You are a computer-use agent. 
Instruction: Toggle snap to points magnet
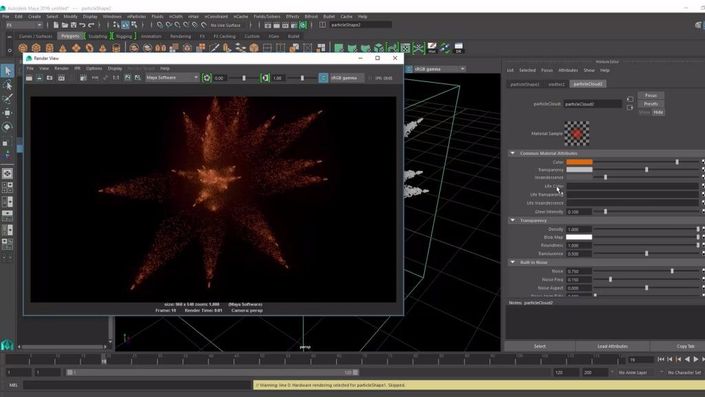click(x=177, y=25)
